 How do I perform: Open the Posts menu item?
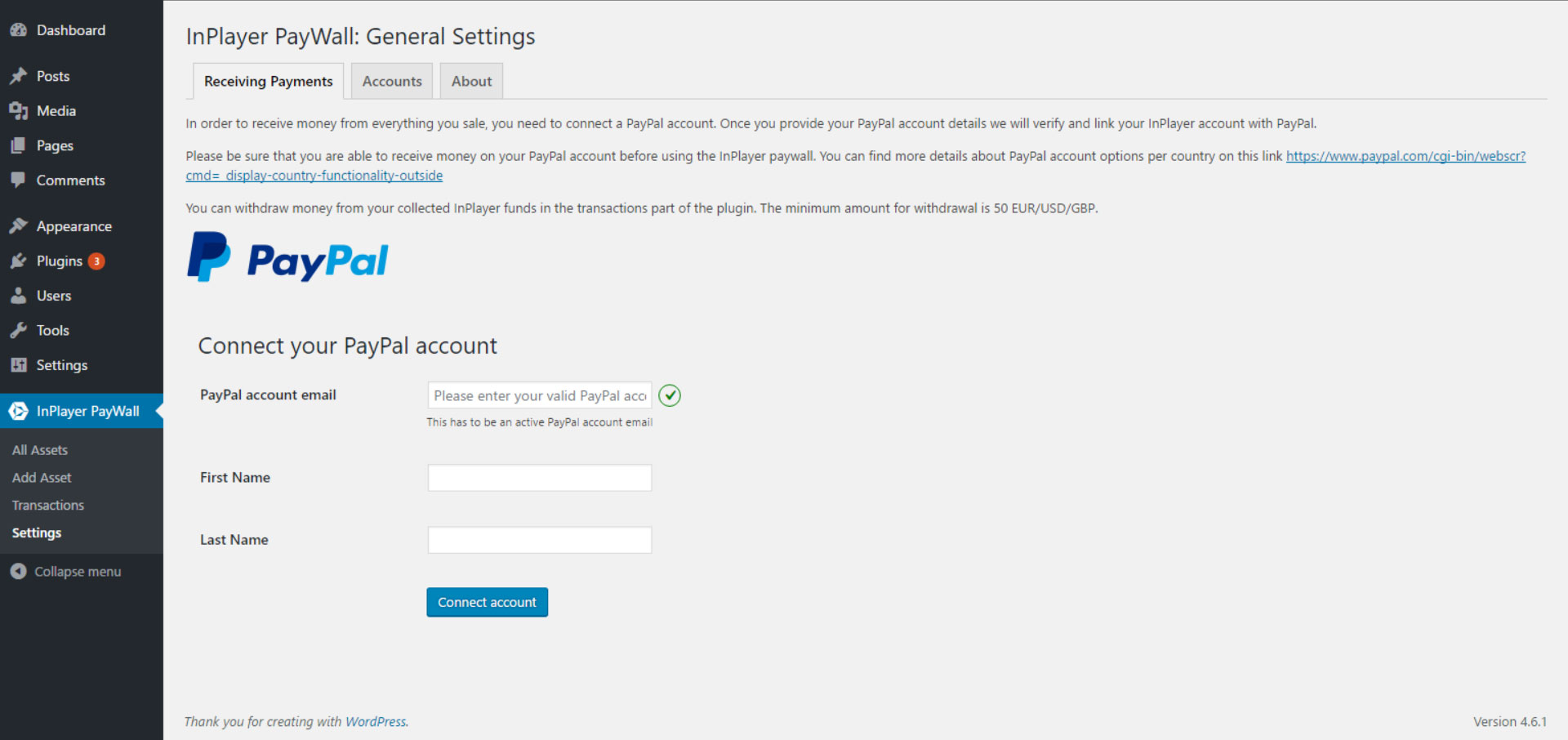pyautogui.click(x=82, y=76)
